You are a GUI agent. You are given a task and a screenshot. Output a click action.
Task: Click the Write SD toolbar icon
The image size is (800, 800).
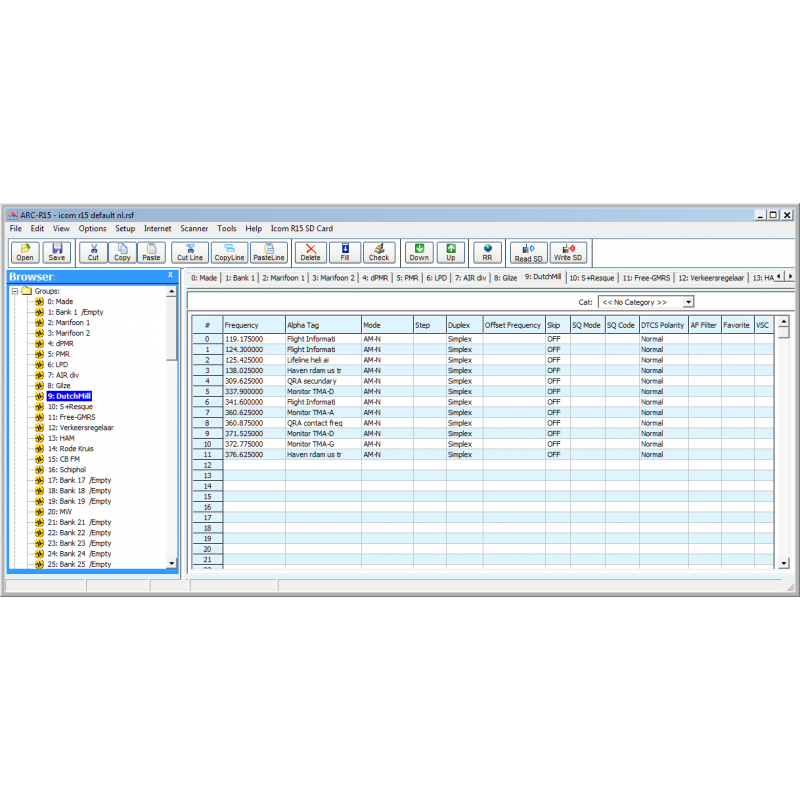568,253
